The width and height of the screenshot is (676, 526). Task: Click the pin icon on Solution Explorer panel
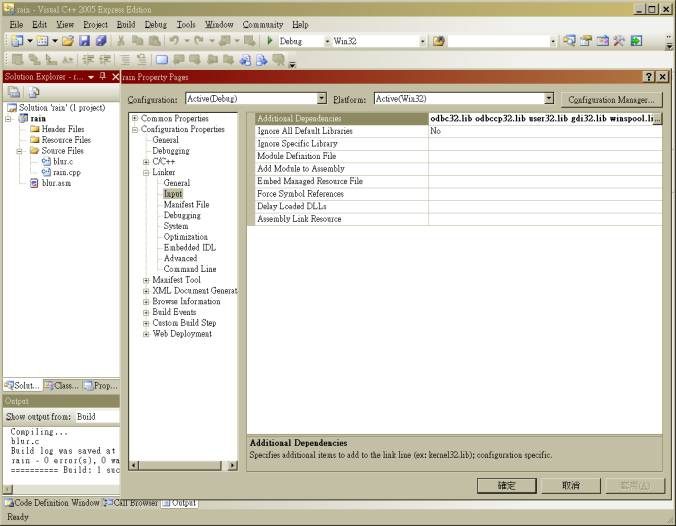102,77
